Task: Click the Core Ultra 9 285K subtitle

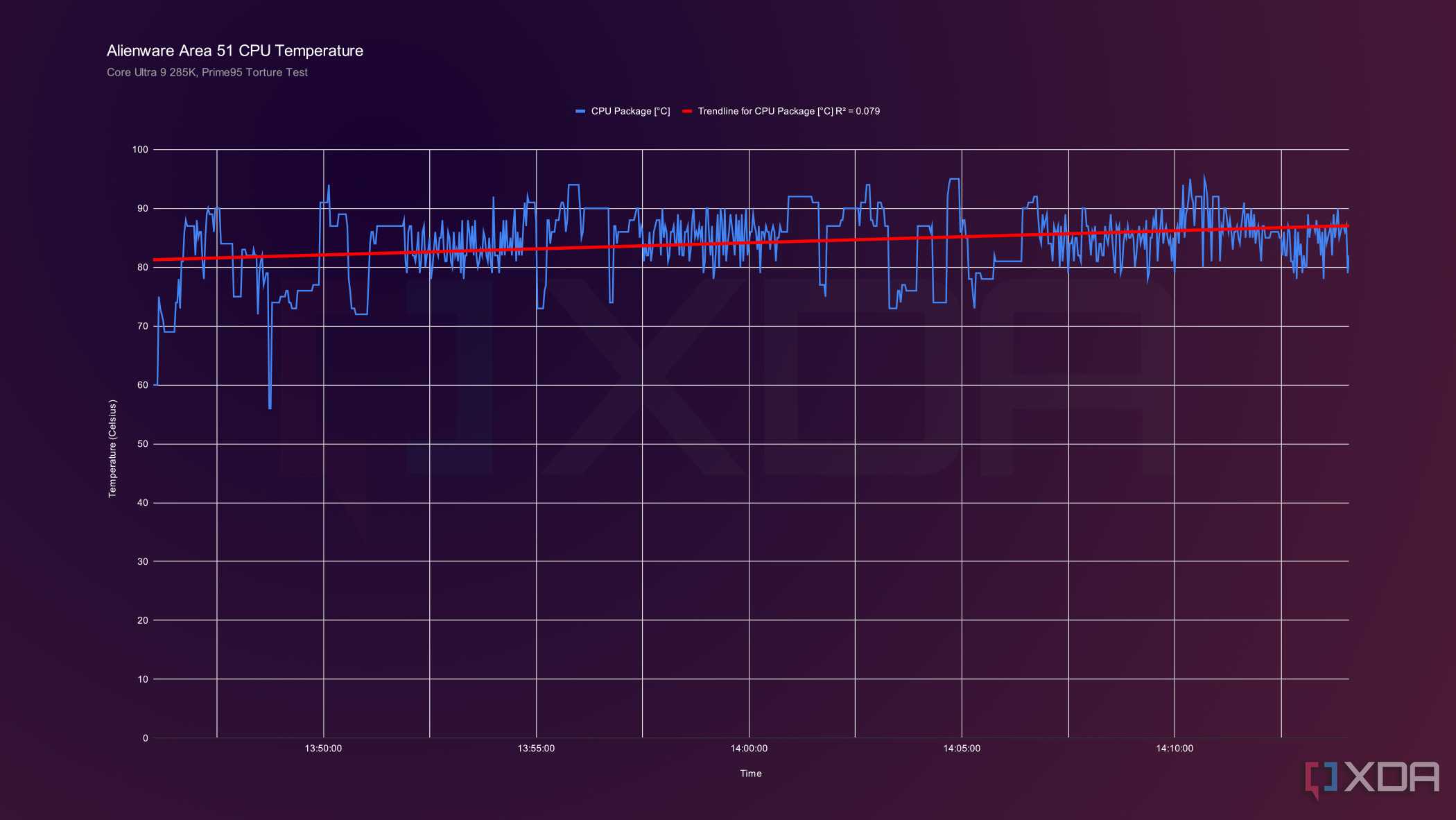Action: [207, 72]
